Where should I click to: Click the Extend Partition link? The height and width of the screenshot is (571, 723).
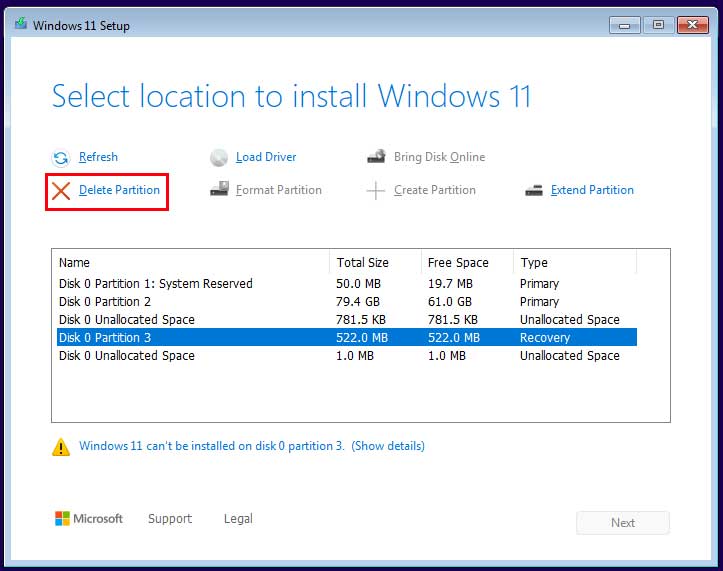click(593, 190)
